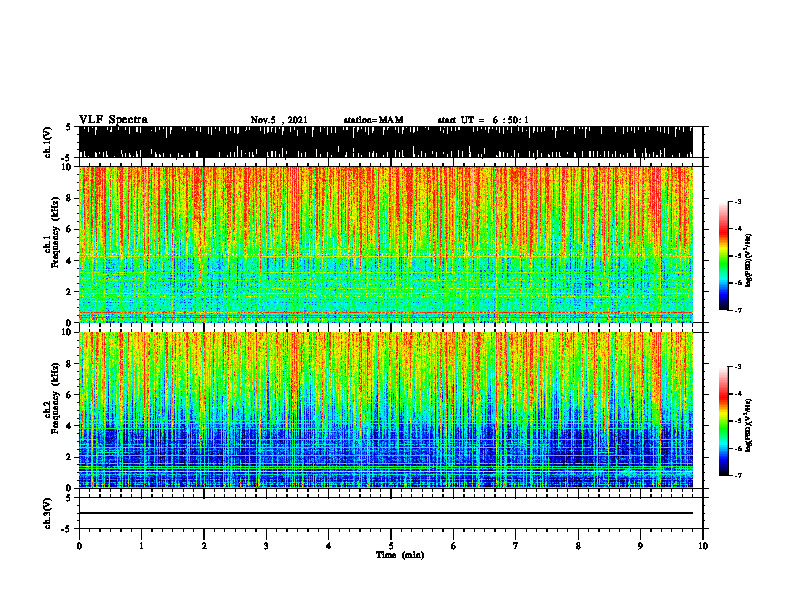The image size is (792, 612).
Task: Click time axis tick label "8"
Action: coord(578,546)
